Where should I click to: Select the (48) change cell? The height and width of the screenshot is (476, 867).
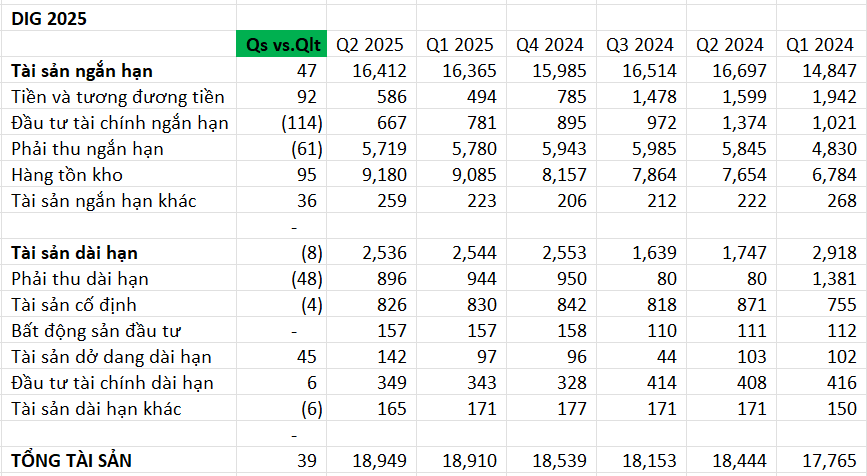[281, 279]
